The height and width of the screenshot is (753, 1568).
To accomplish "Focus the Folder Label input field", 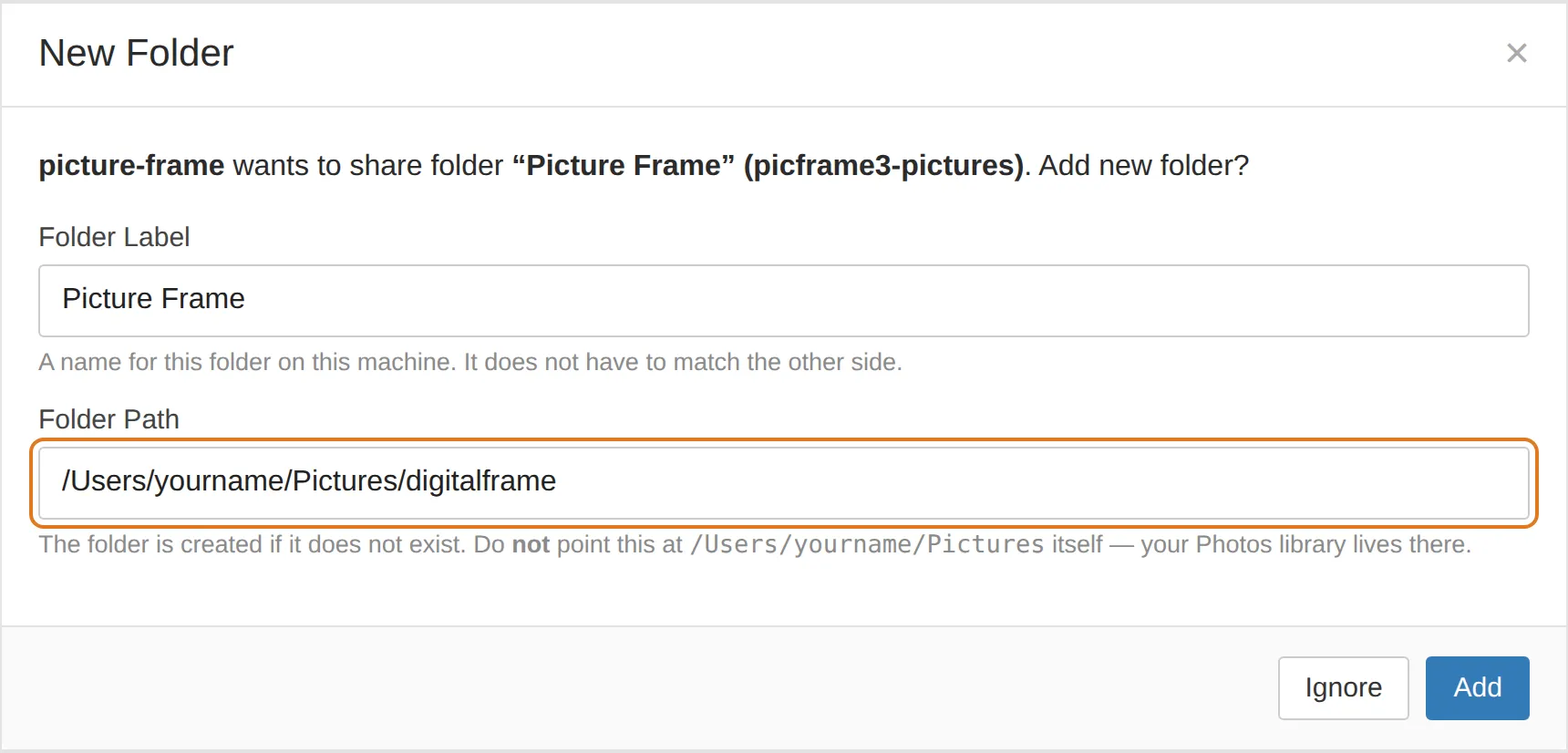I will pyautogui.click(x=783, y=301).
